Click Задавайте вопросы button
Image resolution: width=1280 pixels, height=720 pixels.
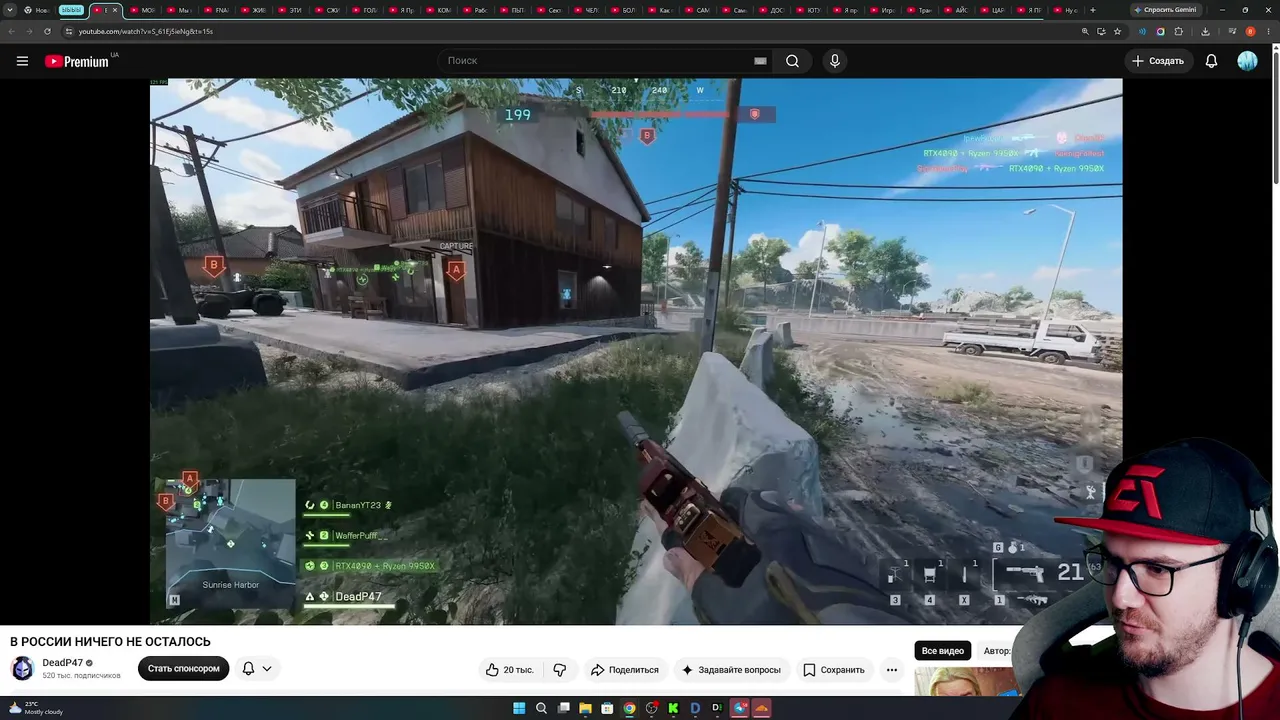[731, 670]
